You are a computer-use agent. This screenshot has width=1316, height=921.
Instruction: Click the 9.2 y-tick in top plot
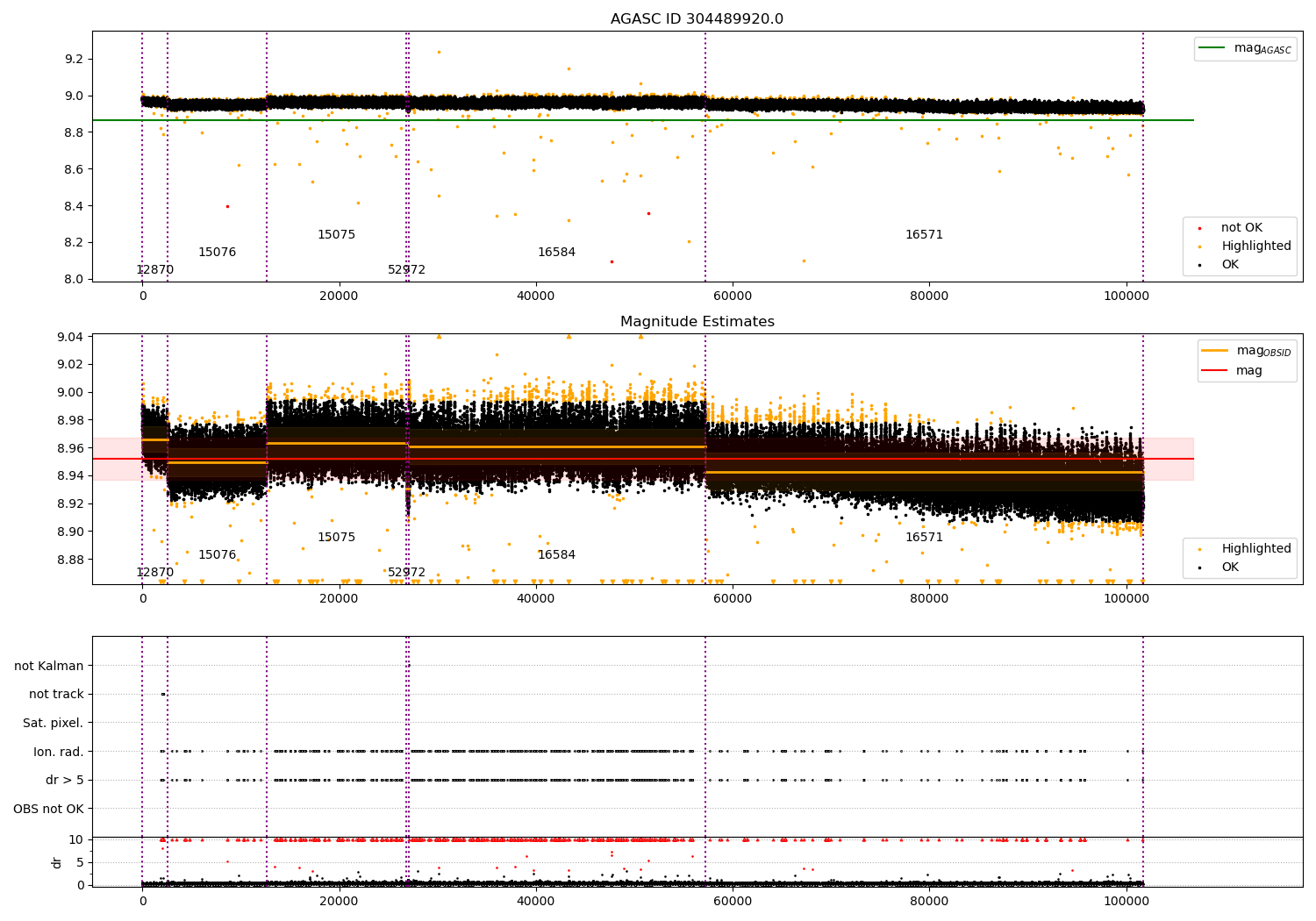click(x=74, y=60)
